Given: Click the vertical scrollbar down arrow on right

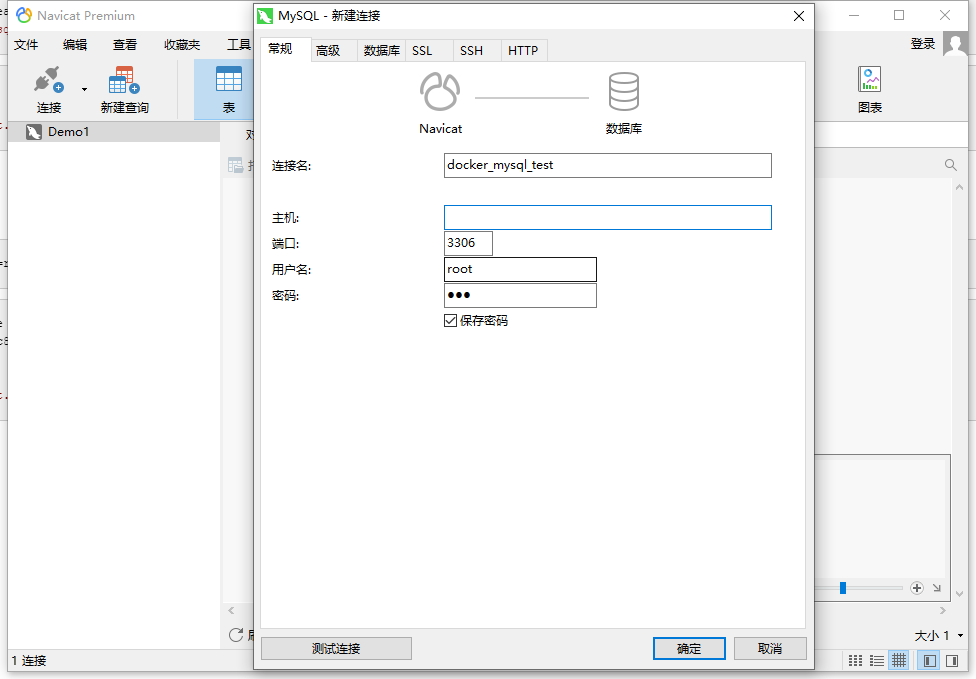Looking at the screenshot, I should tap(959, 594).
